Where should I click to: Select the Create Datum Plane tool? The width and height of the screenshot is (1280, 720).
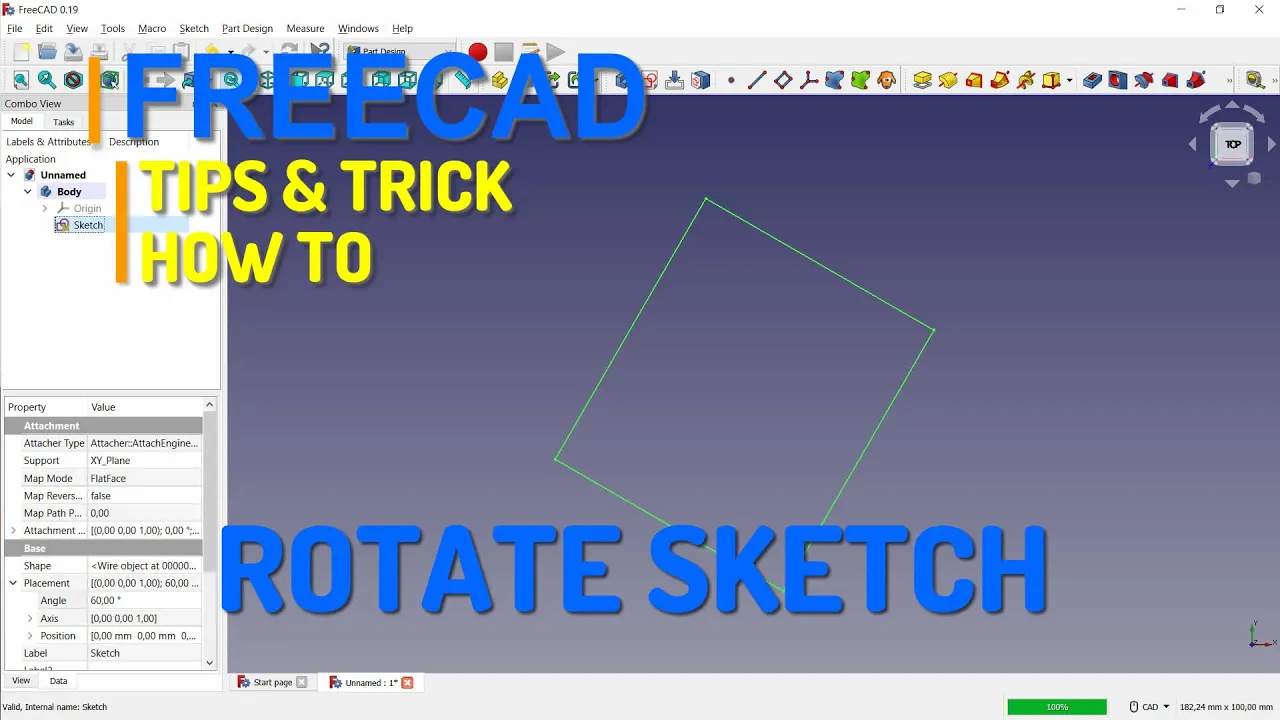(x=783, y=80)
